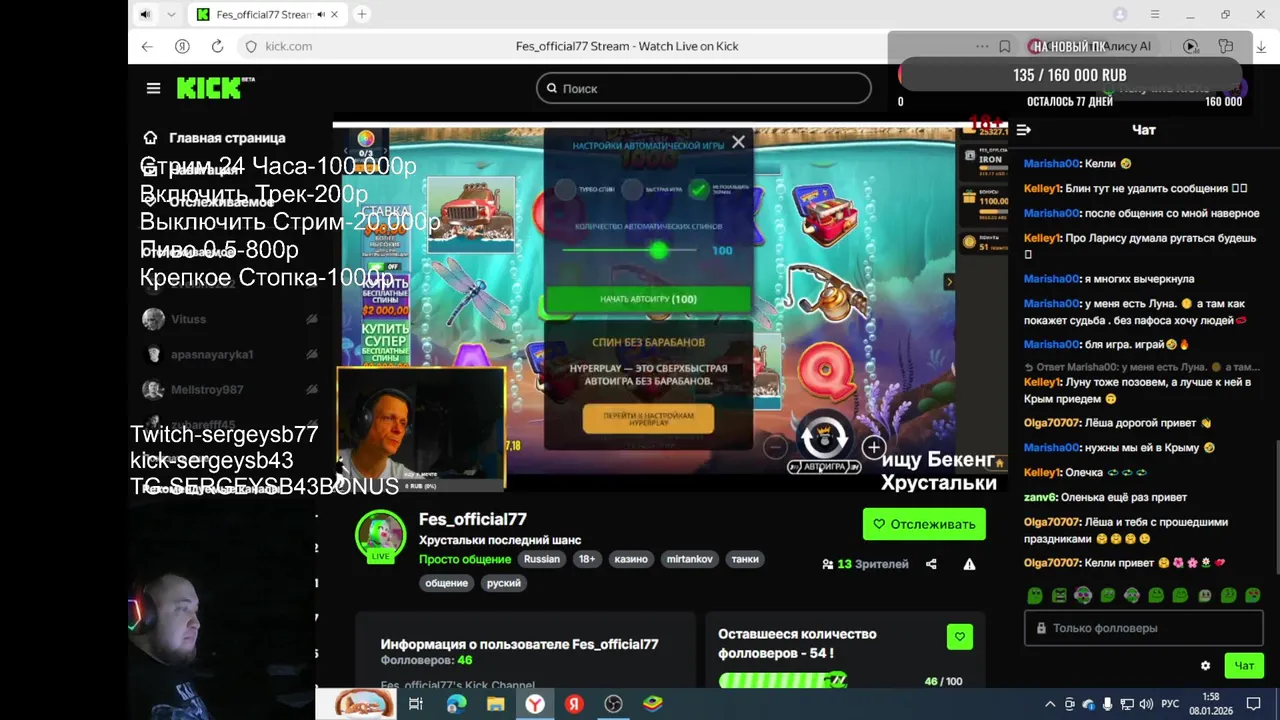
Task: Launch Microsoft Edge from taskbar
Action: point(456,704)
